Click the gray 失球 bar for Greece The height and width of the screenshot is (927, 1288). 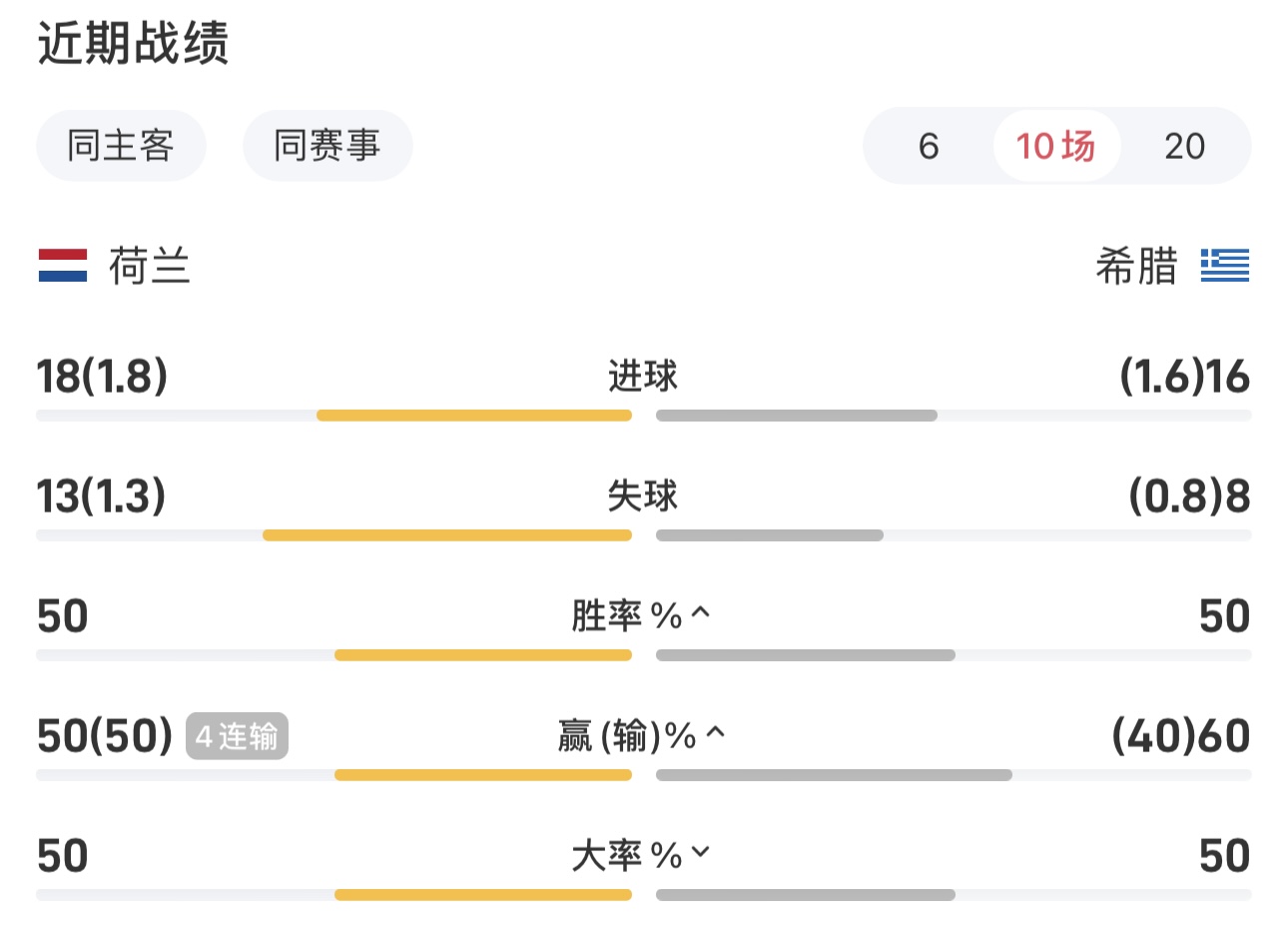point(770,535)
